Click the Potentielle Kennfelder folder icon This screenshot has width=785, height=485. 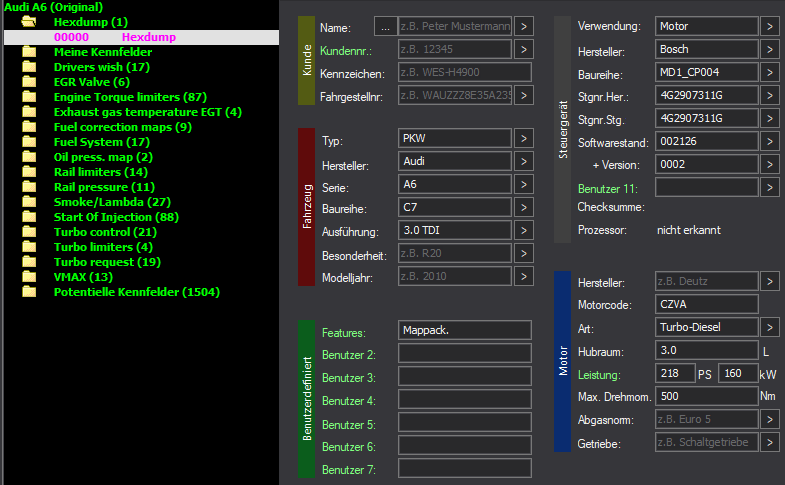point(29,292)
